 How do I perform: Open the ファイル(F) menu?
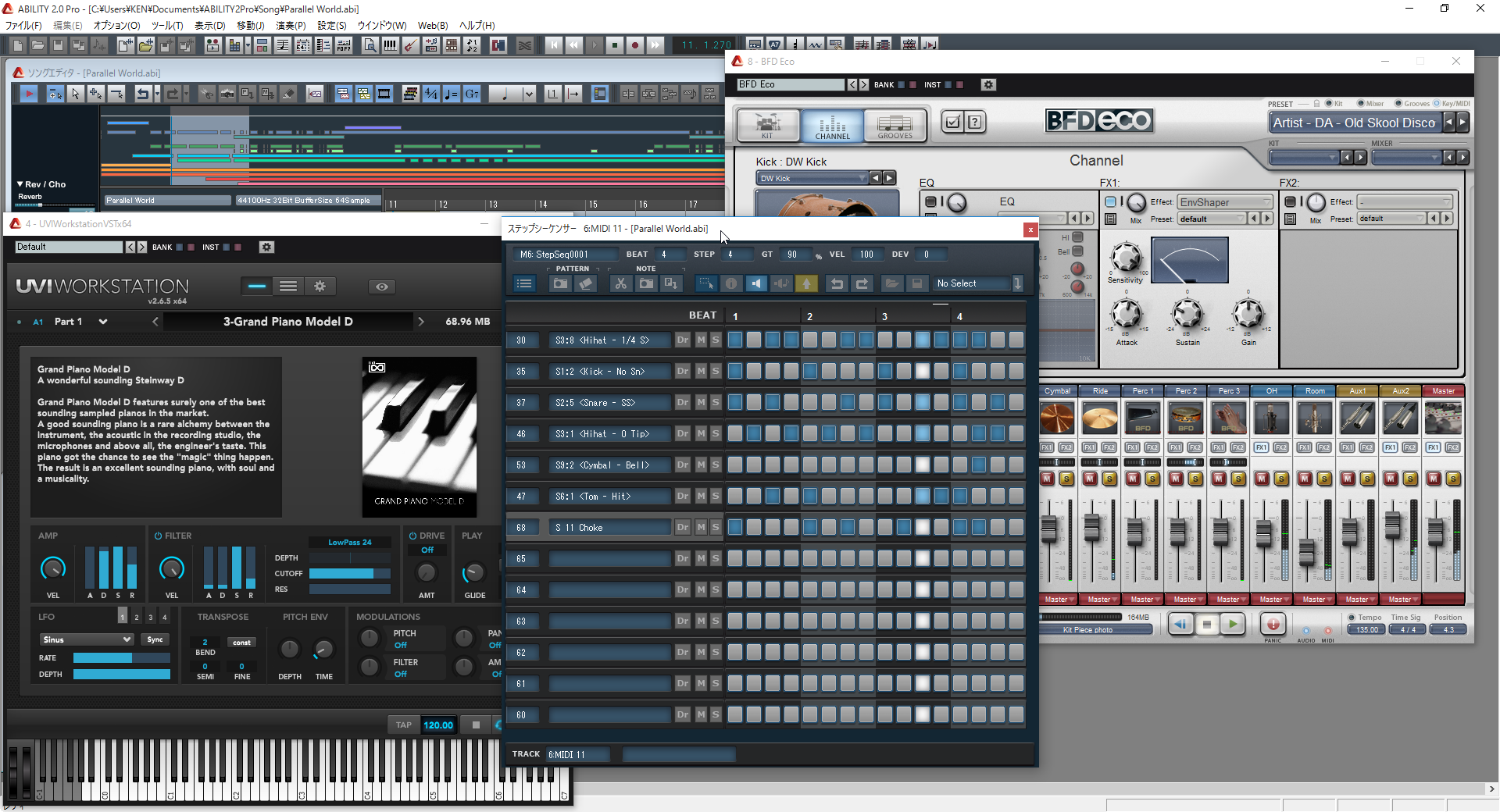point(23,25)
